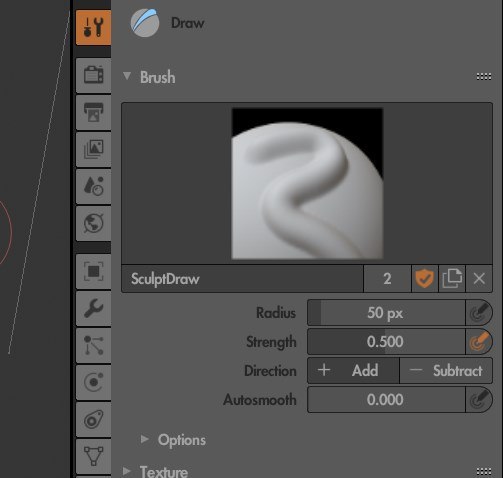
Task: Open the View Layer properties icon
Action: tap(94, 149)
